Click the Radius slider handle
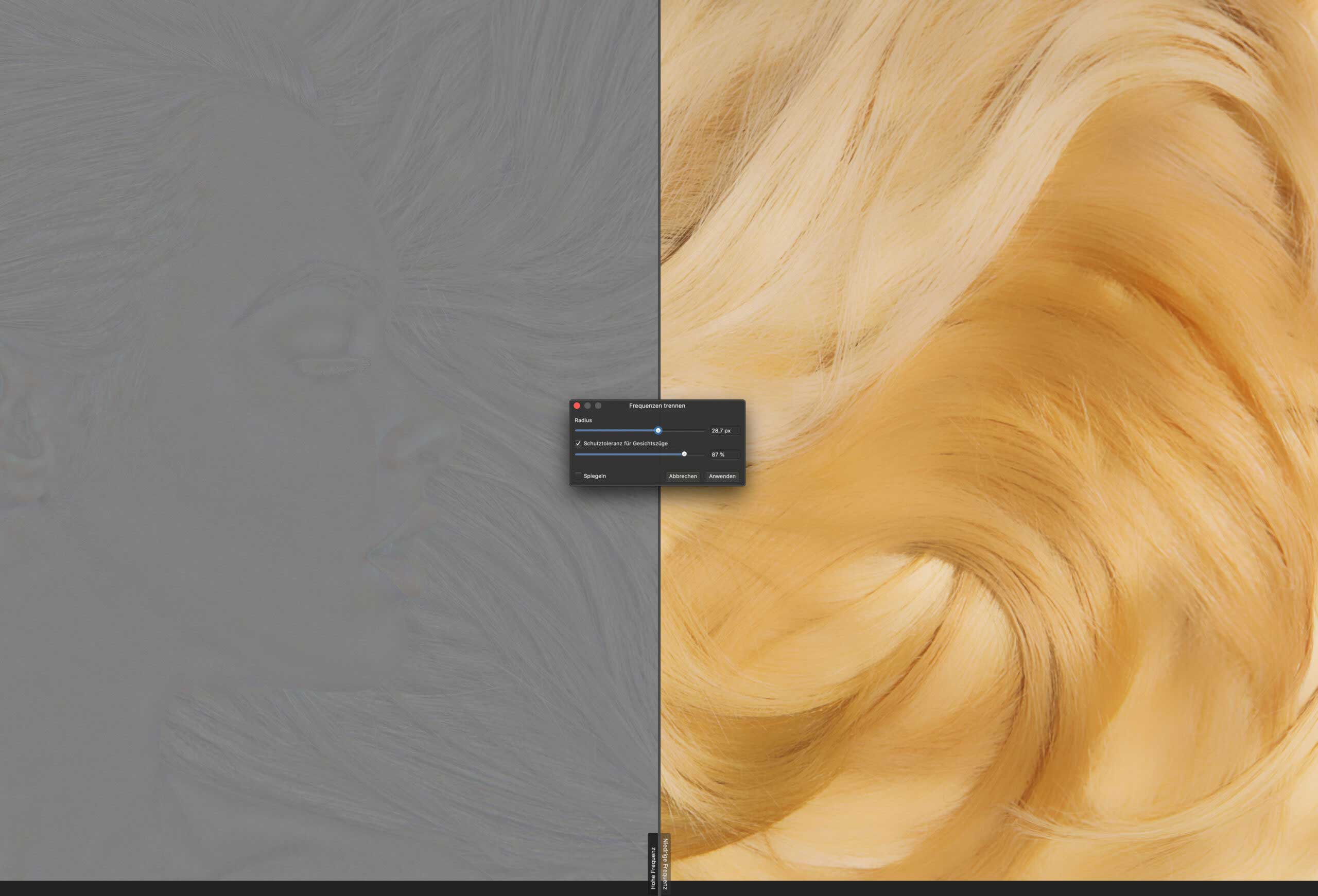The width and height of the screenshot is (1318, 896). tap(658, 431)
